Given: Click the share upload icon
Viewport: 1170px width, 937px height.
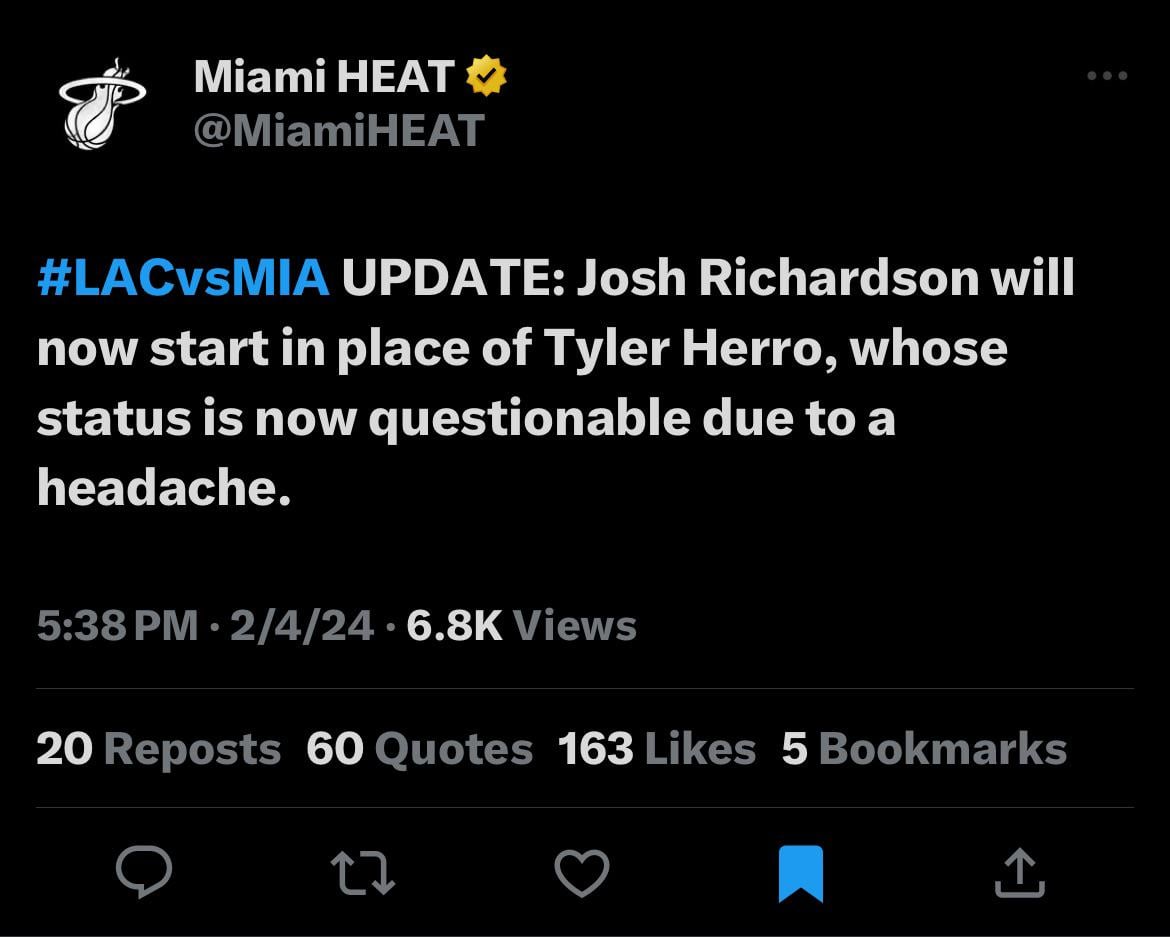Looking at the screenshot, I should pos(1019,871).
